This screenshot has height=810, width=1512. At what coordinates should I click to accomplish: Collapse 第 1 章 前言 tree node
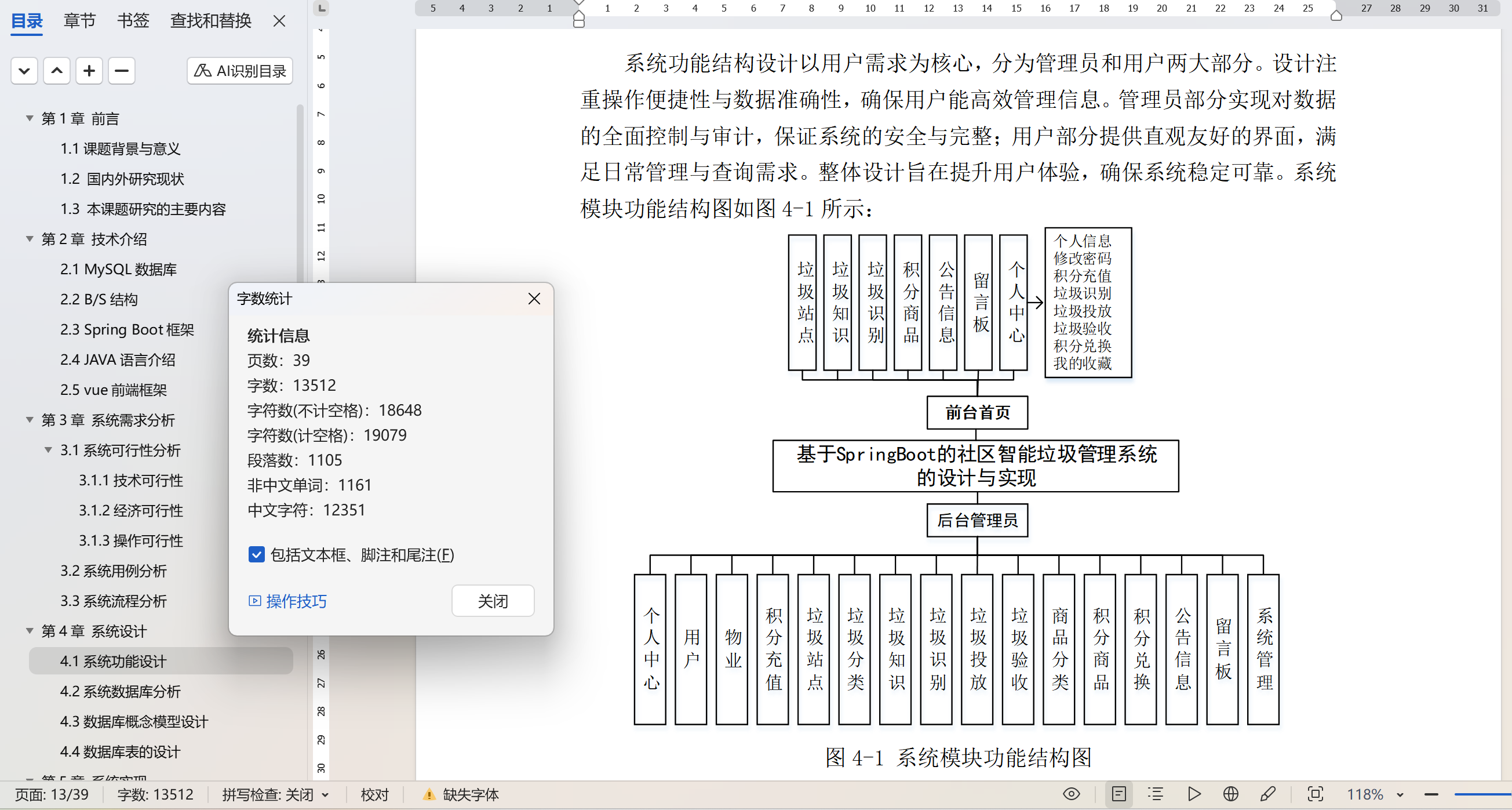pos(30,118)
